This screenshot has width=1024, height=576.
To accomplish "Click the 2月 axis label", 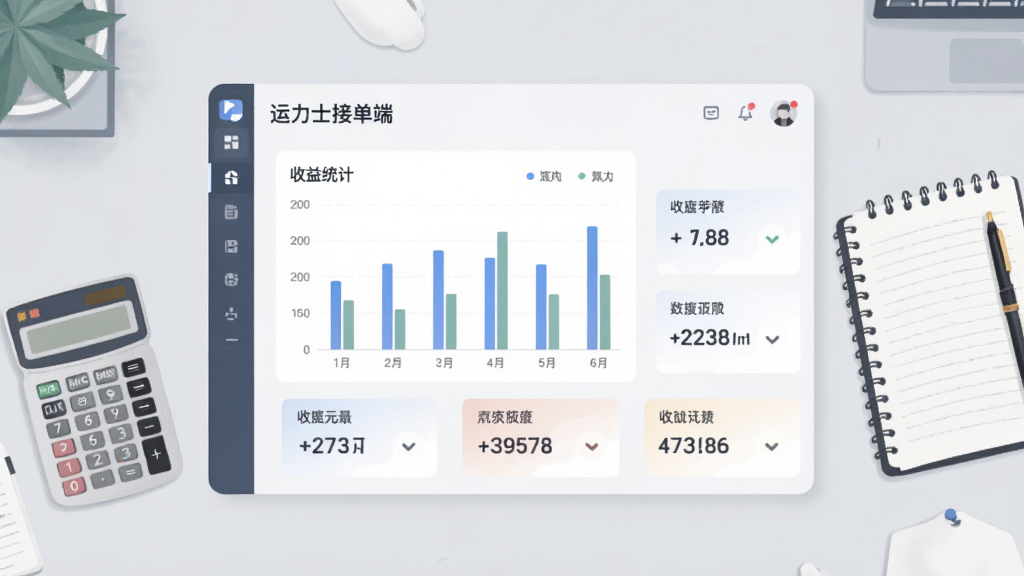I will 392,363.
